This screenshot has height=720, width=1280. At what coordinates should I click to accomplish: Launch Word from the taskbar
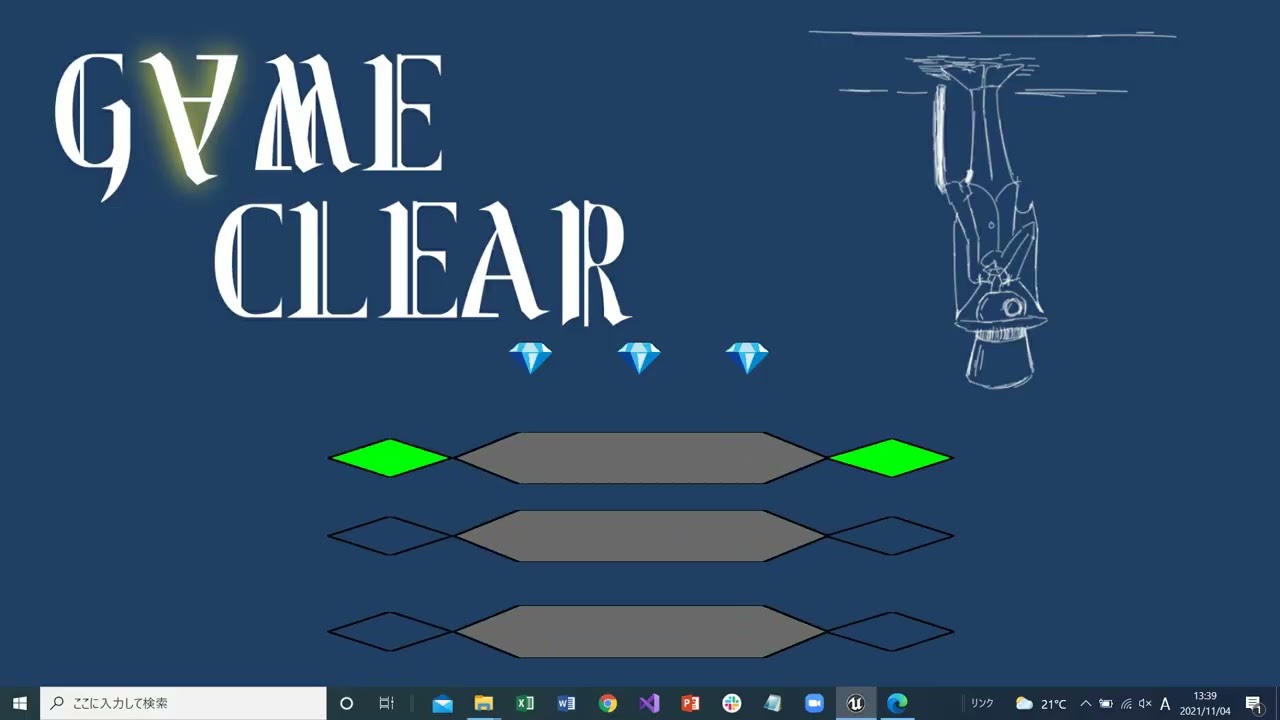566,703
